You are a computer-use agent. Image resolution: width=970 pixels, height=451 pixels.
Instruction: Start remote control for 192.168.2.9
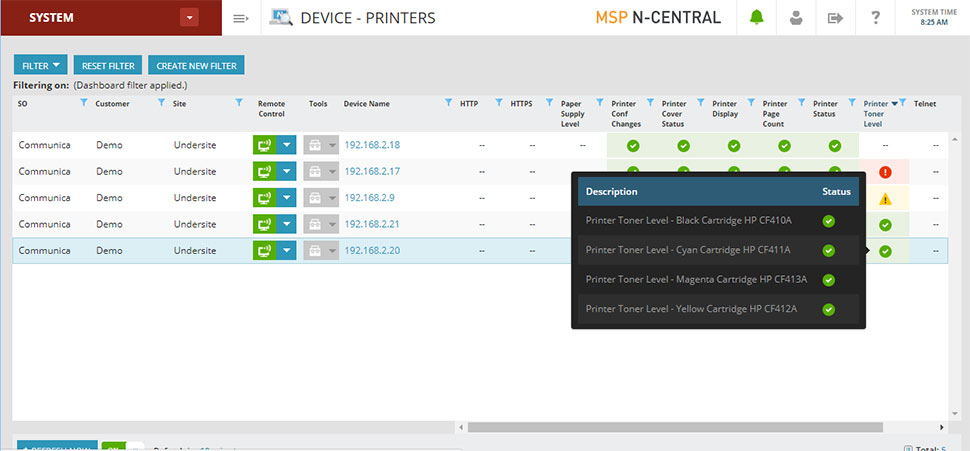[264, 198]
